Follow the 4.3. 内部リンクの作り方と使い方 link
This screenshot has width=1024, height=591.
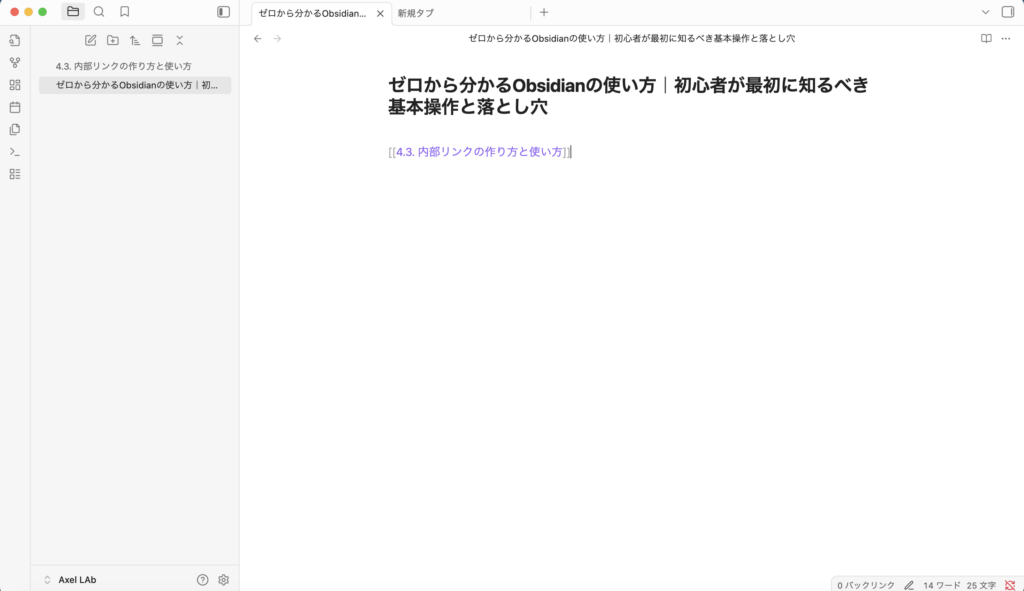point(479,152)
